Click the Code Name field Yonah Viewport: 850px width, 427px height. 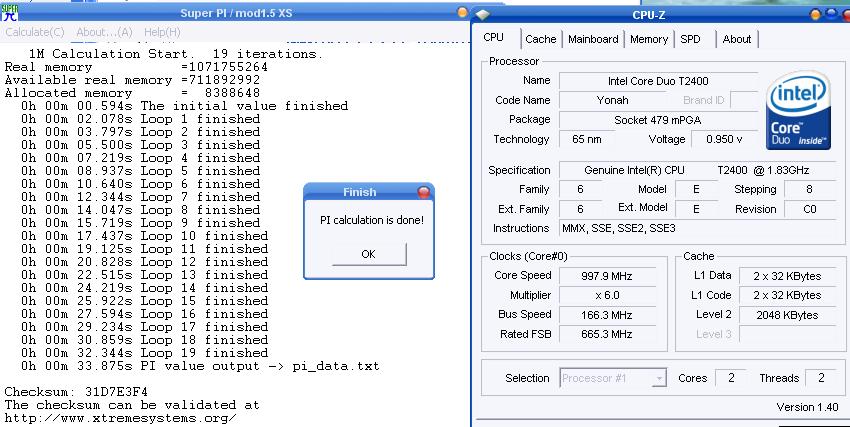tap(613, 100)
